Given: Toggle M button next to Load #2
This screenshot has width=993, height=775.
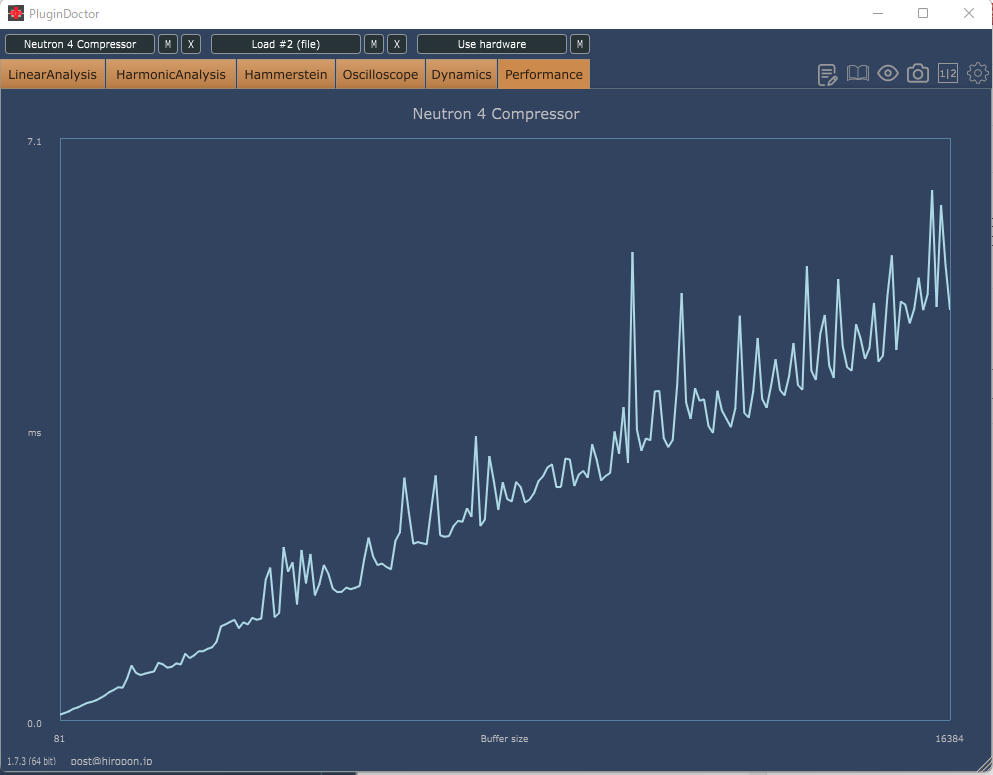Looking at the screenshot, I should [374, 44].
